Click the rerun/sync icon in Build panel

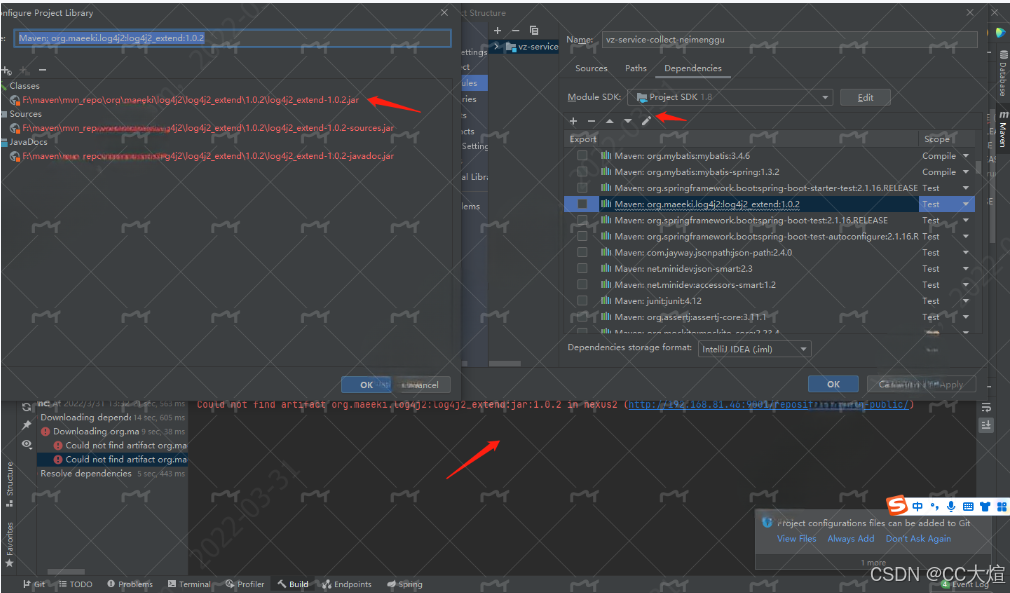coord(26,407)
